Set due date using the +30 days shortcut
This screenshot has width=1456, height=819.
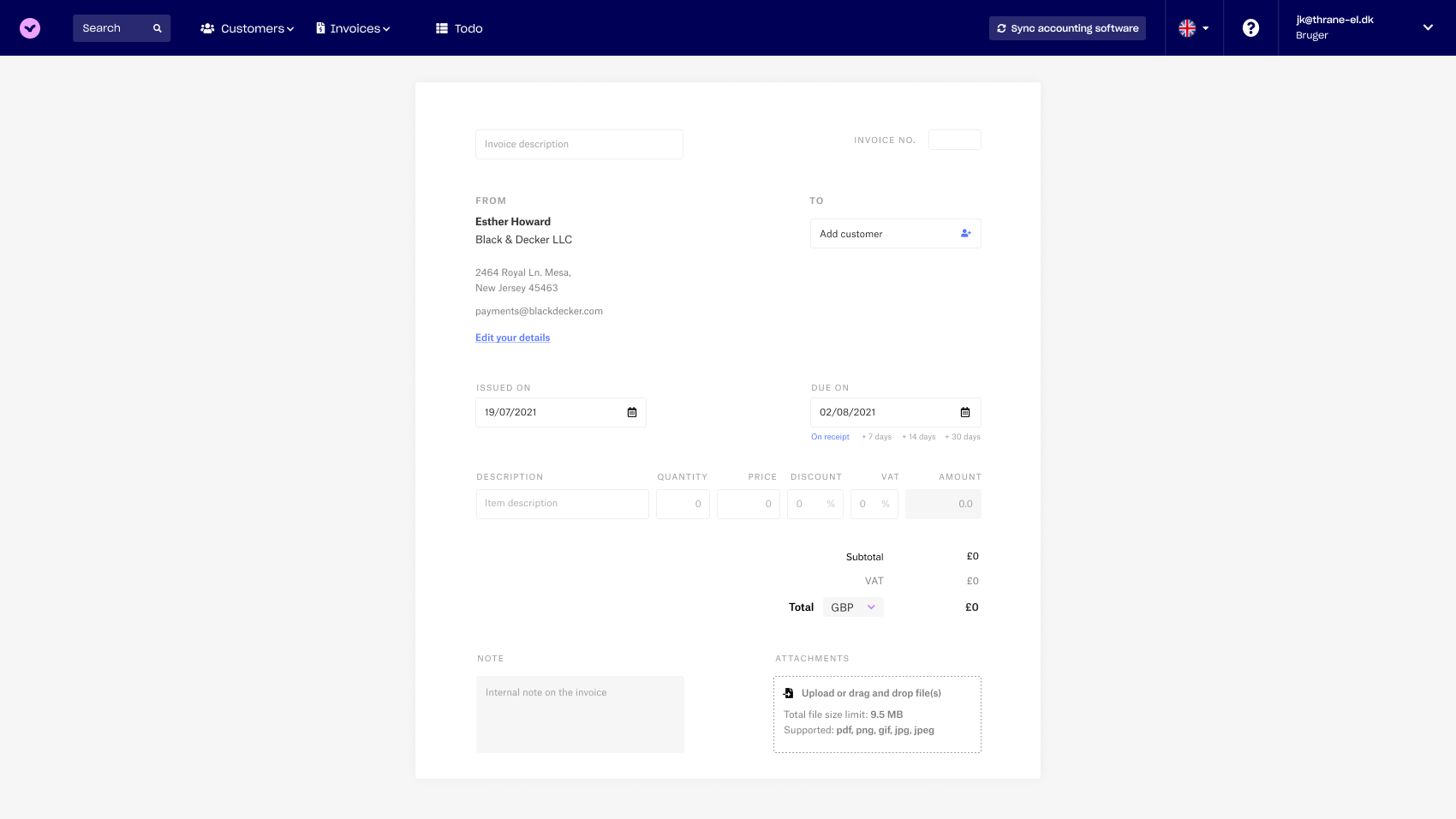pyautogui.click(x=962, y=436)
